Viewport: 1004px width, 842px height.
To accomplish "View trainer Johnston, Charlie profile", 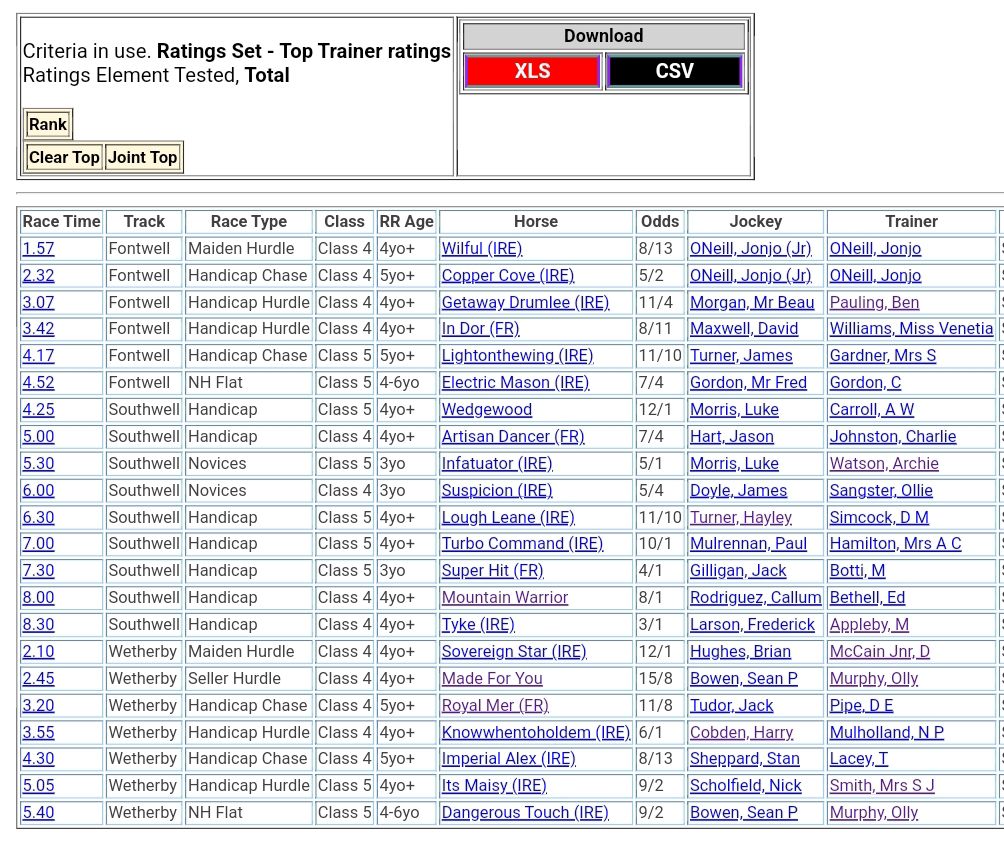I will point(892,436).
